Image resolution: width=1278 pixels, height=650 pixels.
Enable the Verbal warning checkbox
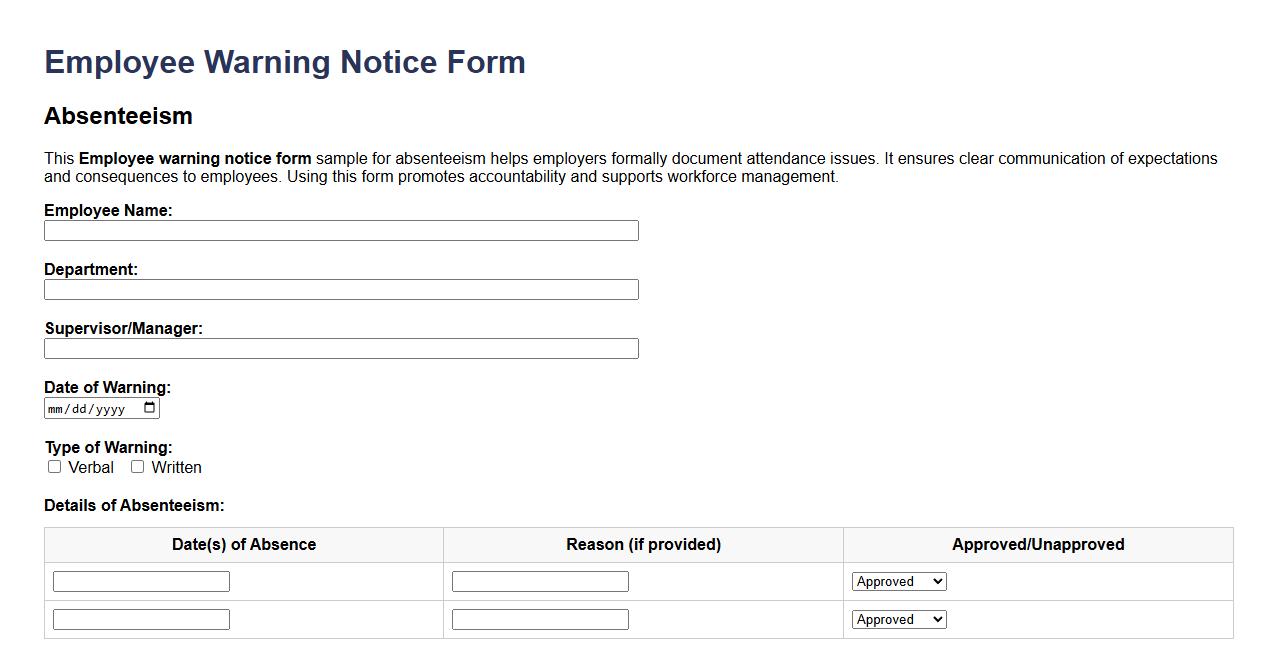click(x=55, y=466)
